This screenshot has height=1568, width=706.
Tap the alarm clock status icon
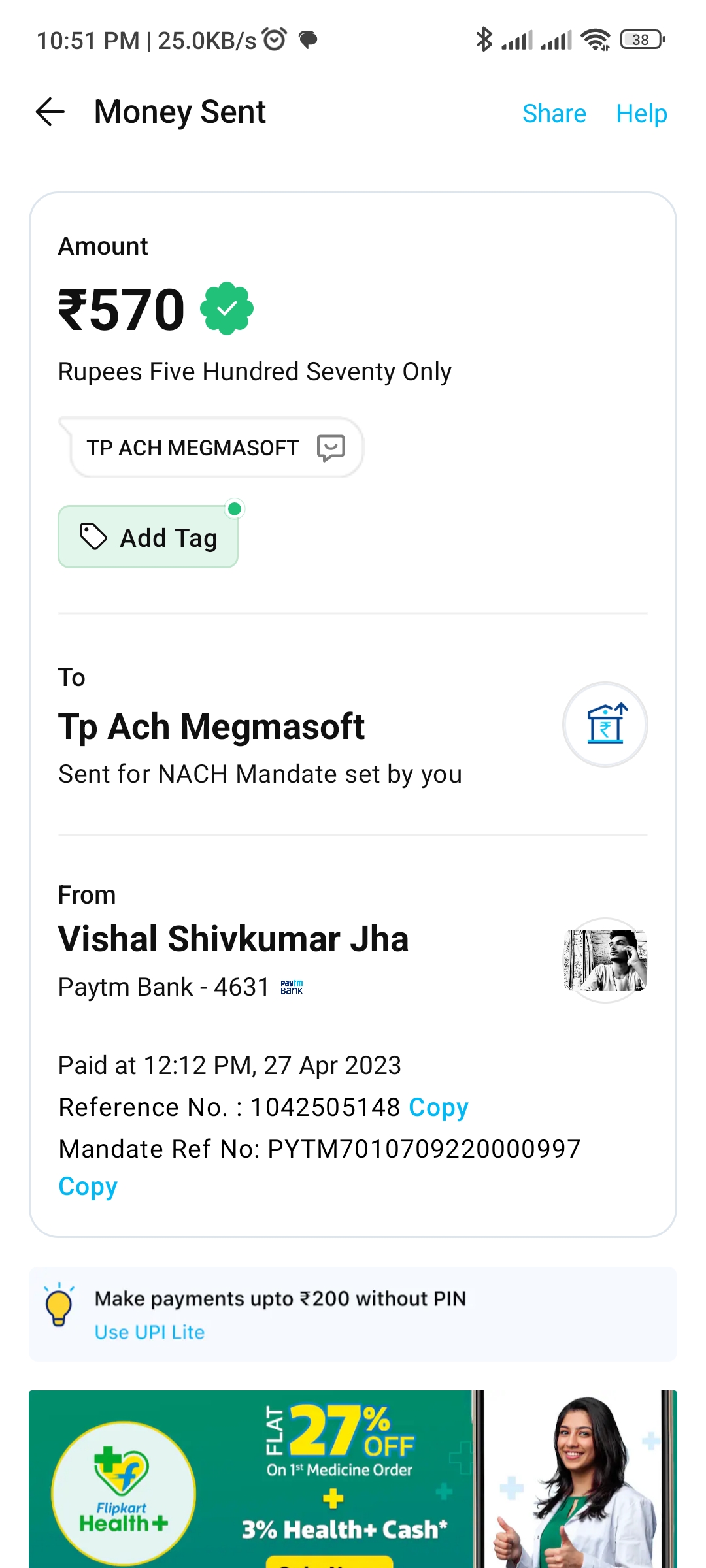pos(275,40)
